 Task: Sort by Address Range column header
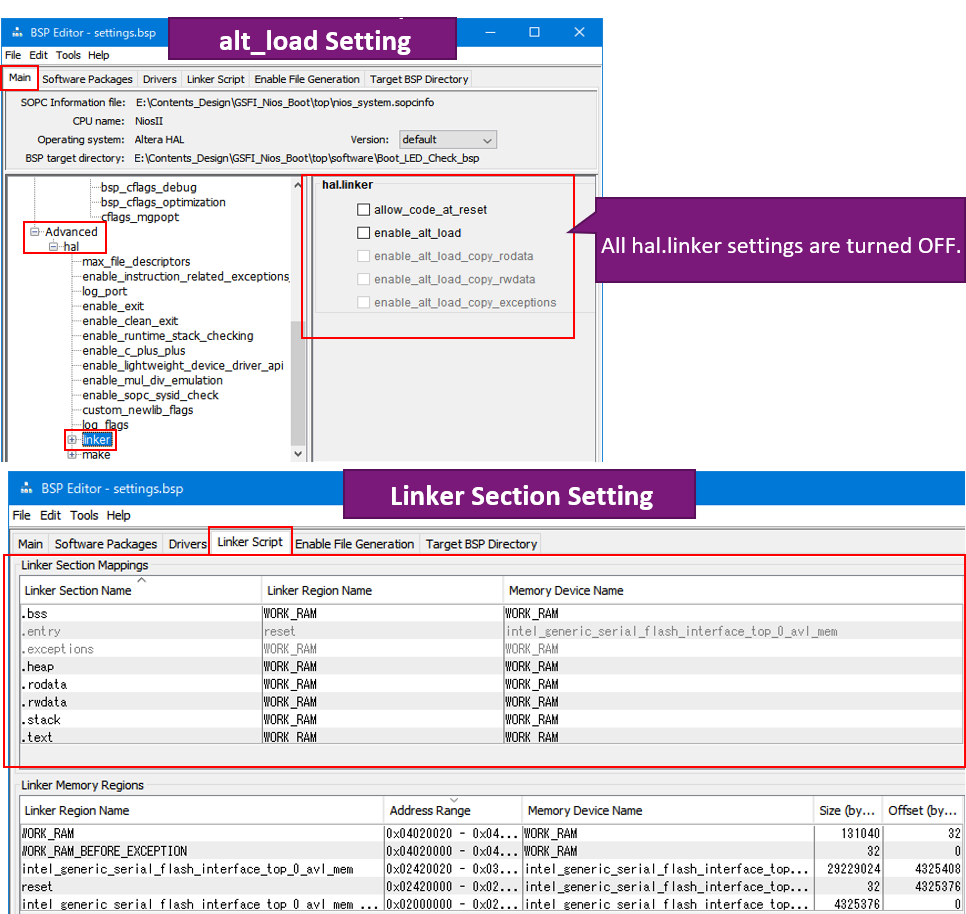453,811
